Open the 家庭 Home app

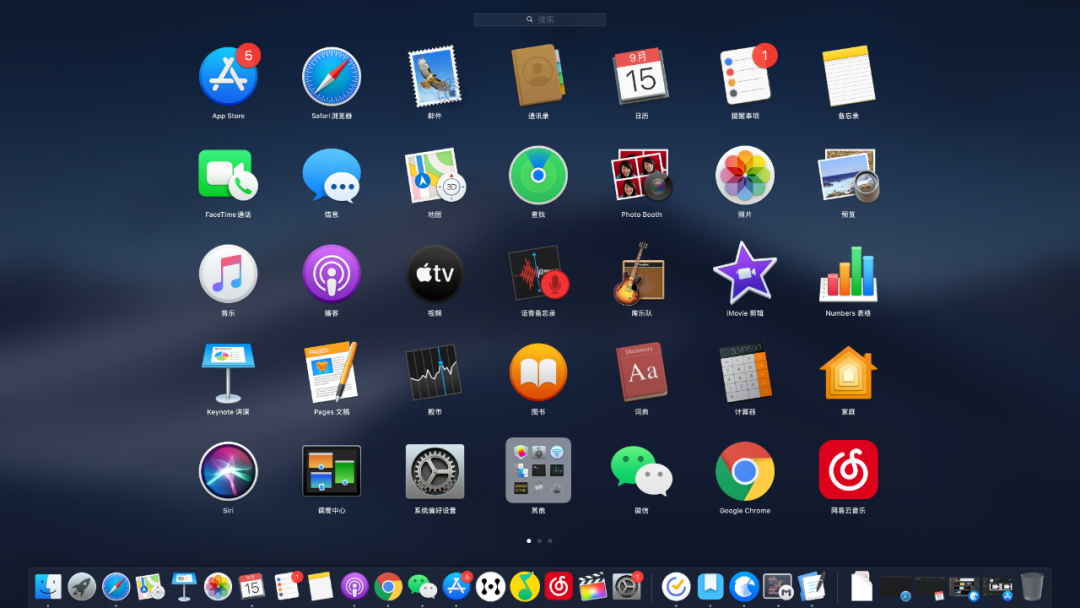click(848, 373)
